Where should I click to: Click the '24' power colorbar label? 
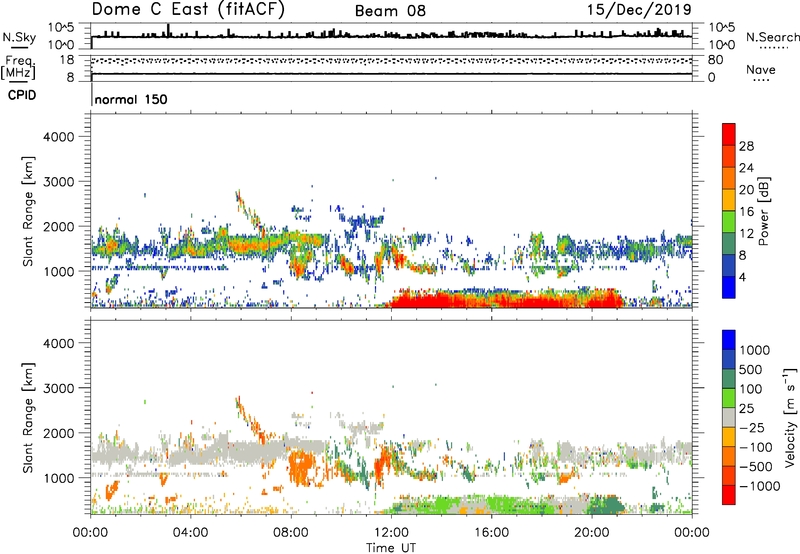(746, 168)
